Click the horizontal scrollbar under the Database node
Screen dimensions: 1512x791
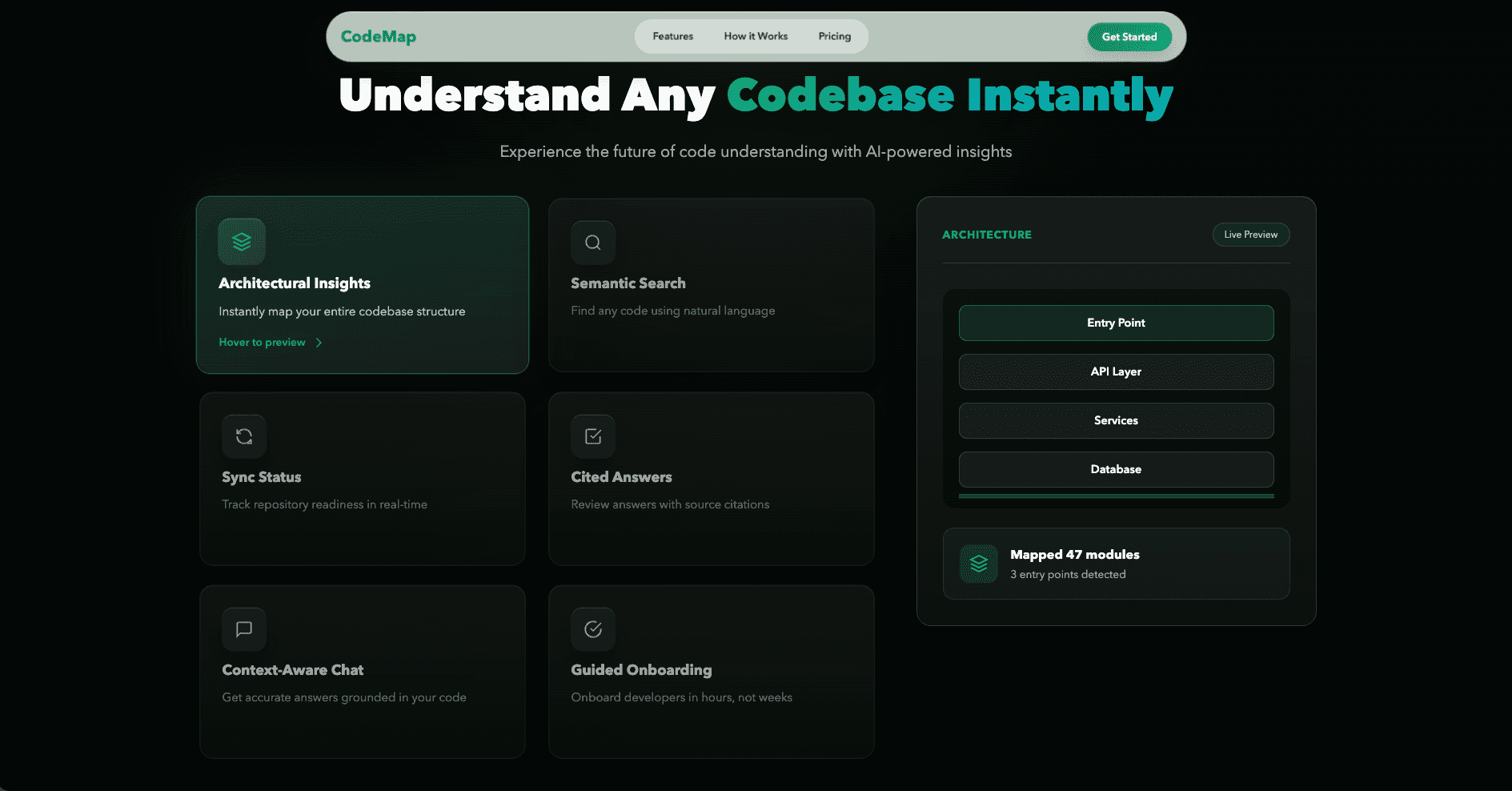[1116, 496]
